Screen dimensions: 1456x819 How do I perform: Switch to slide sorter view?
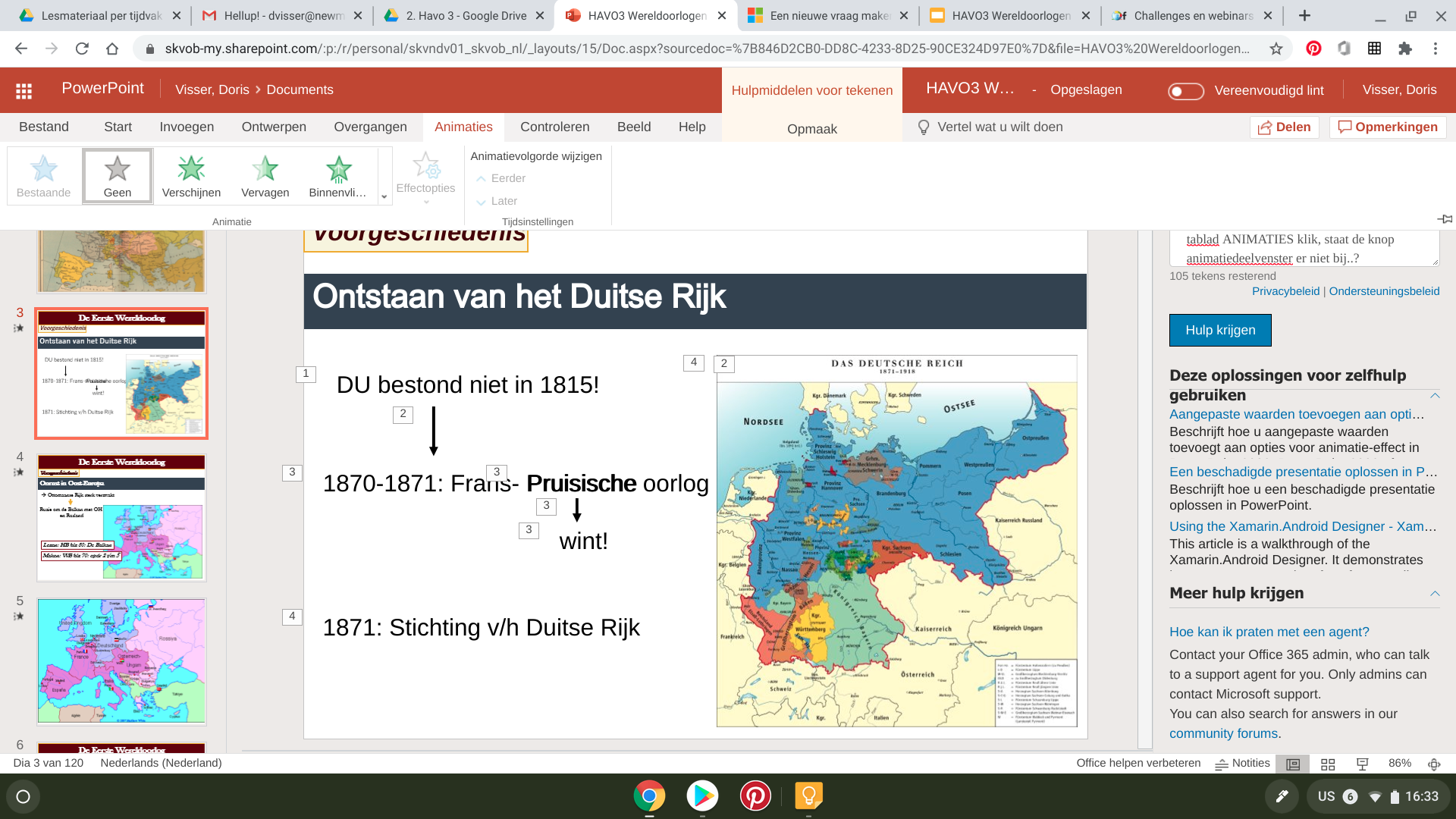click(x=1328, y=764)
